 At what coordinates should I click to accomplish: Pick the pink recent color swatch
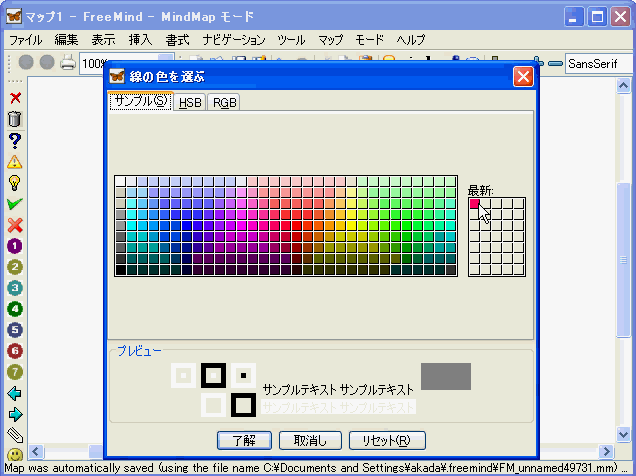pyautogui.click(x=474, y=204)
